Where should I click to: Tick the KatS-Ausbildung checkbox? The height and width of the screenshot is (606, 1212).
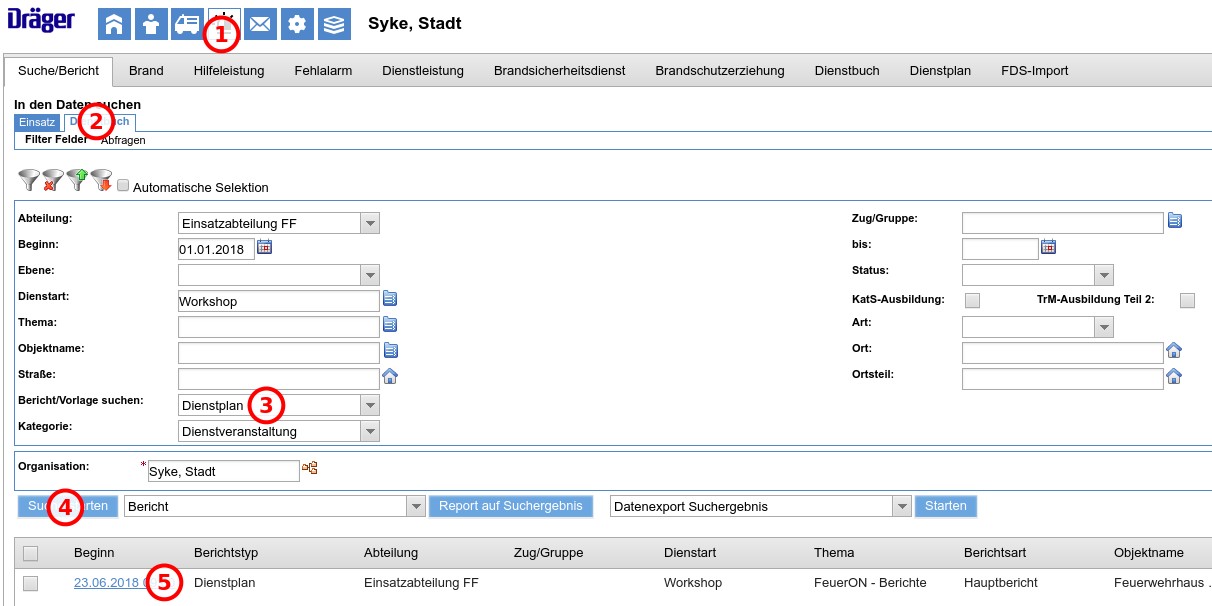[972, 300]
